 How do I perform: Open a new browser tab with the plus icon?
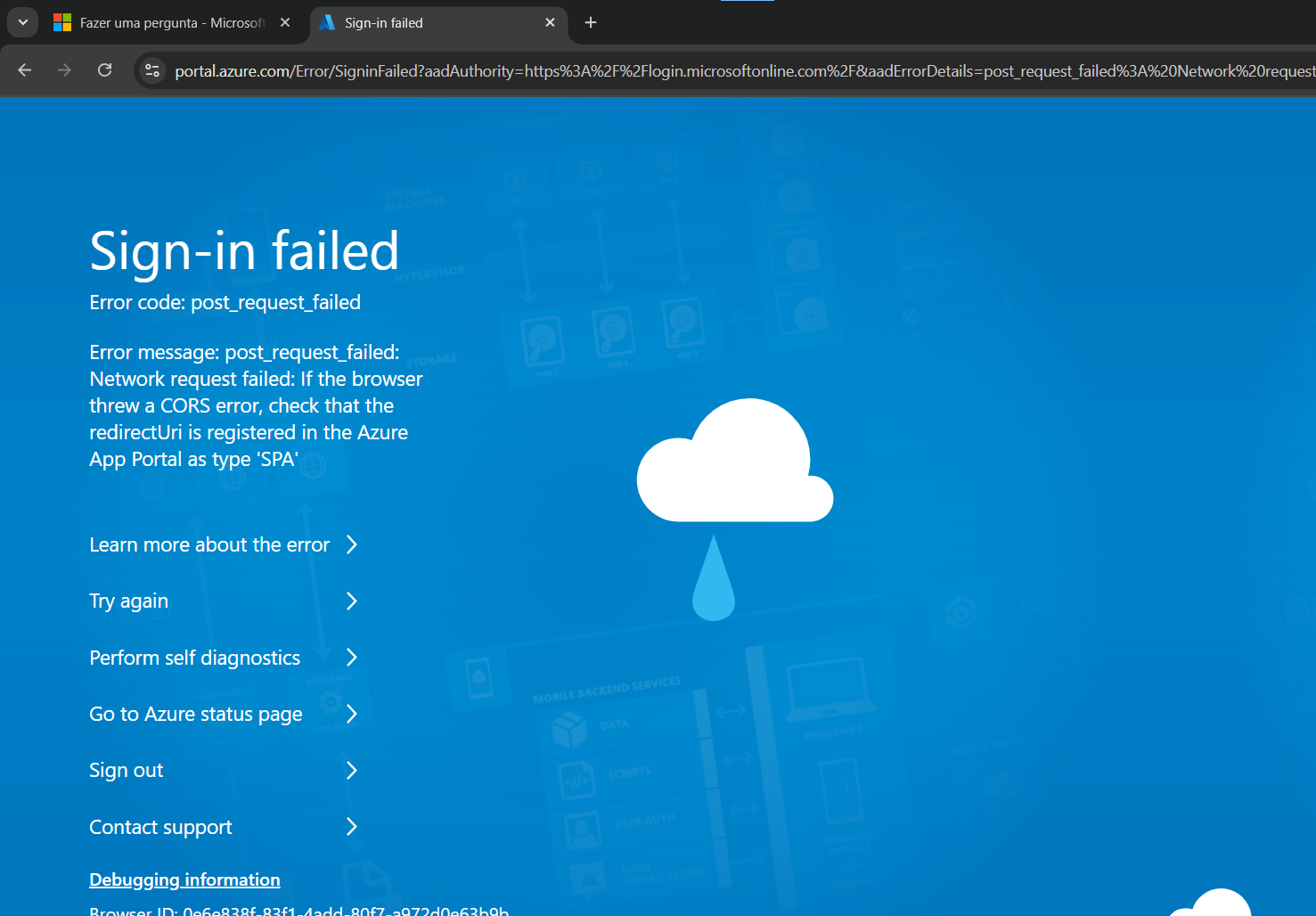[x=590, y=22]
